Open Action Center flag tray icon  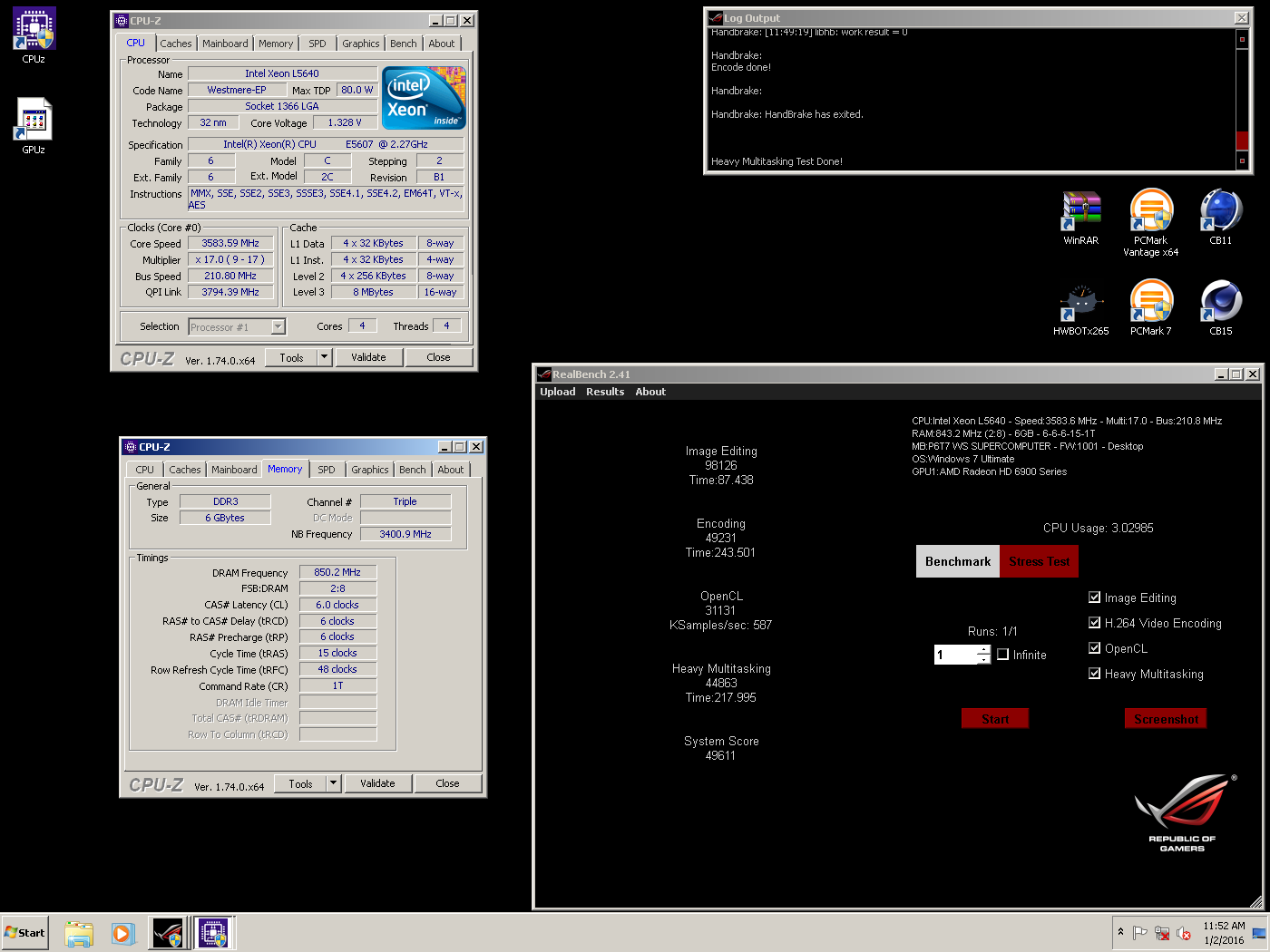click(x=1140, y=933)
